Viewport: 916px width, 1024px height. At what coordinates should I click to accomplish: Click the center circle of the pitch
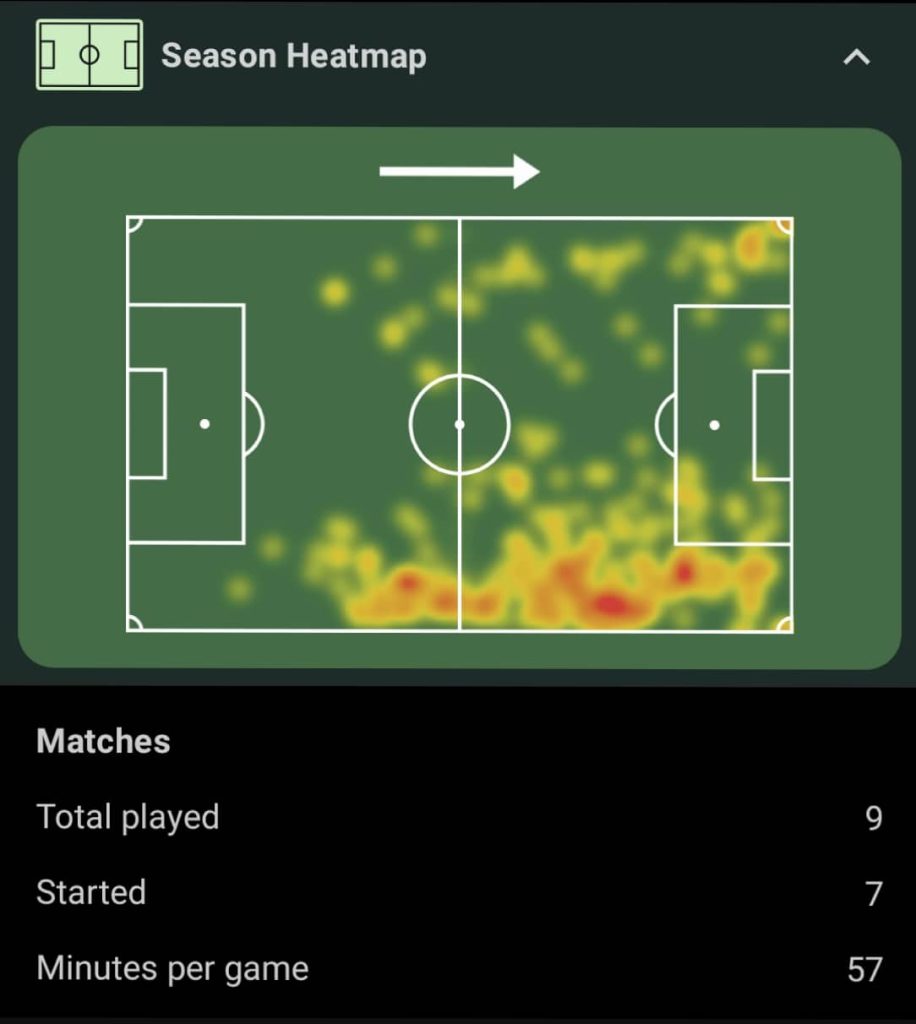click(460, 424)
